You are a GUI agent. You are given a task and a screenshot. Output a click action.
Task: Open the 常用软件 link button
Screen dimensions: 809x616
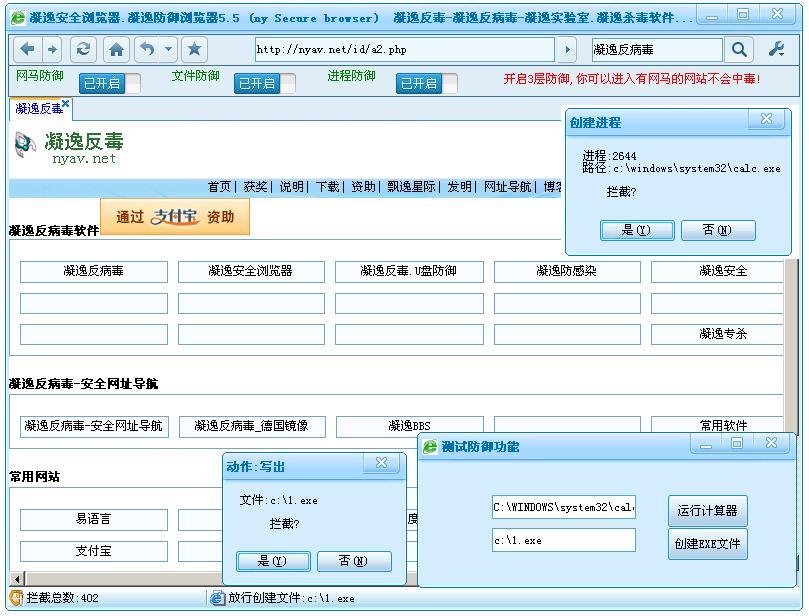718,425
